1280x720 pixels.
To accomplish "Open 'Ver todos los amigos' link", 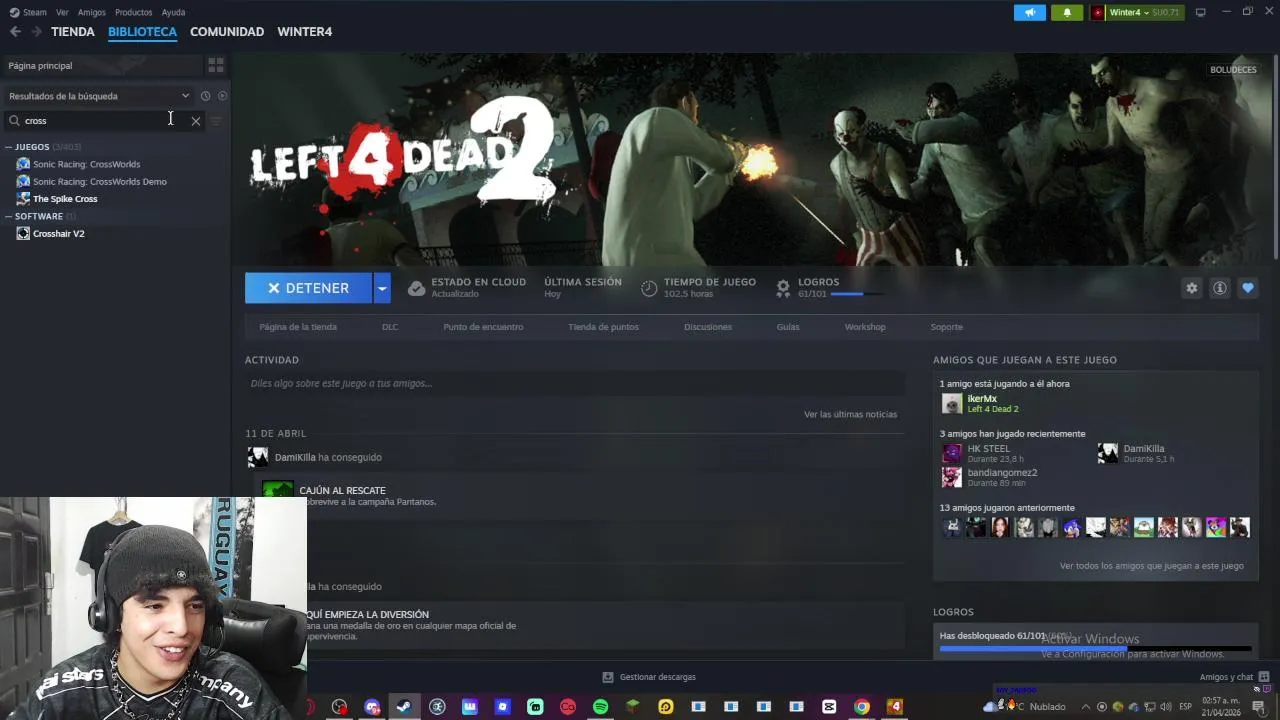I will (1151, 566).
